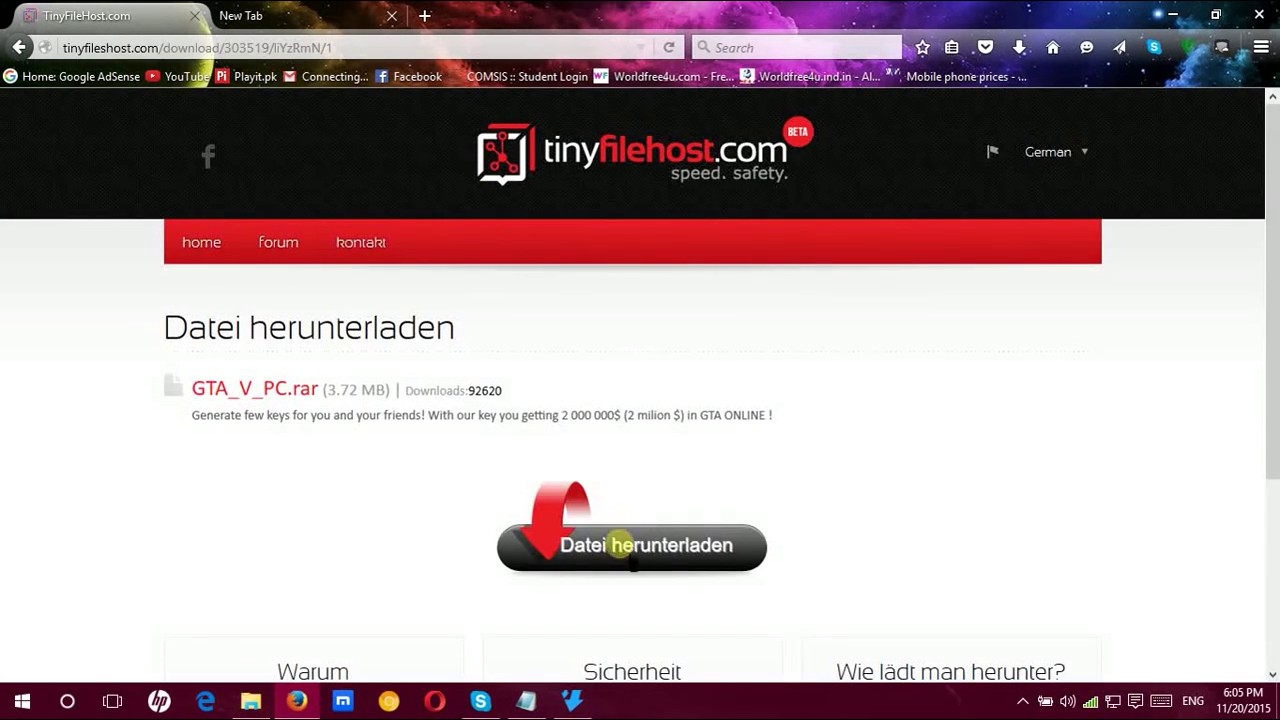
Task: Open a new tab with plus icon
Action: tap(425, 16)
